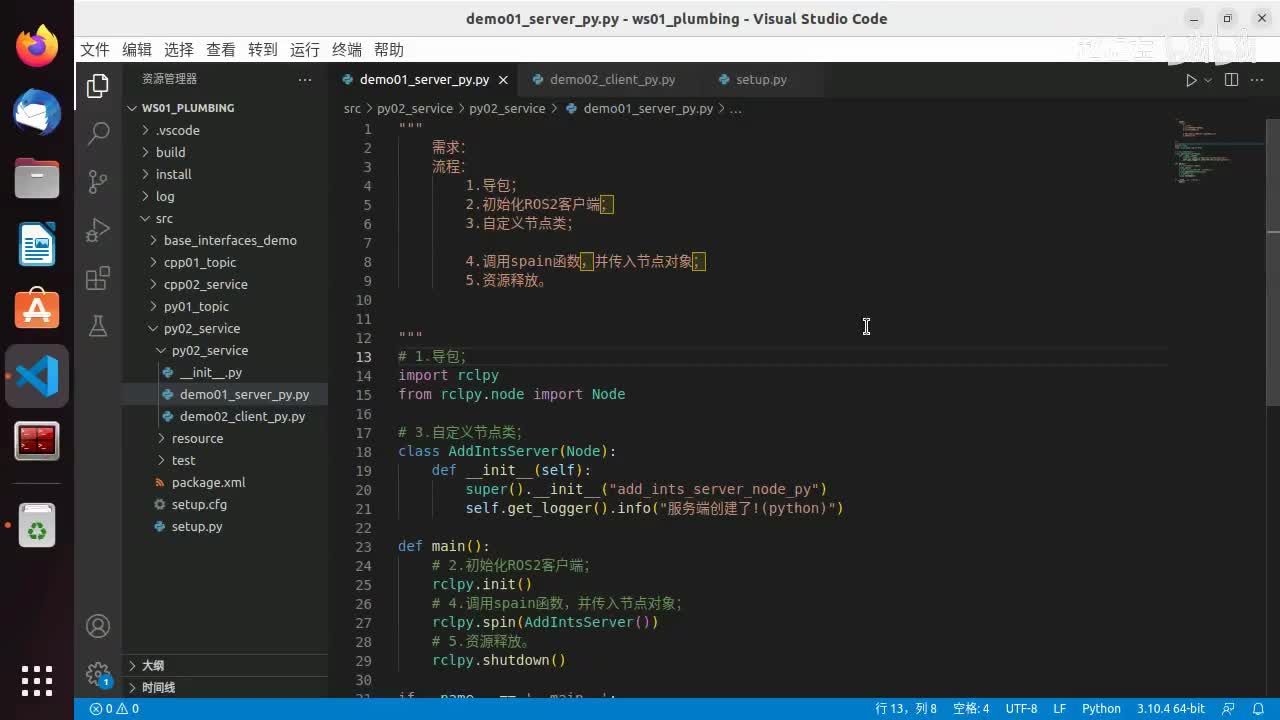
Task: Open Ubuntu Software from the dock
Action: coord(37,310)
